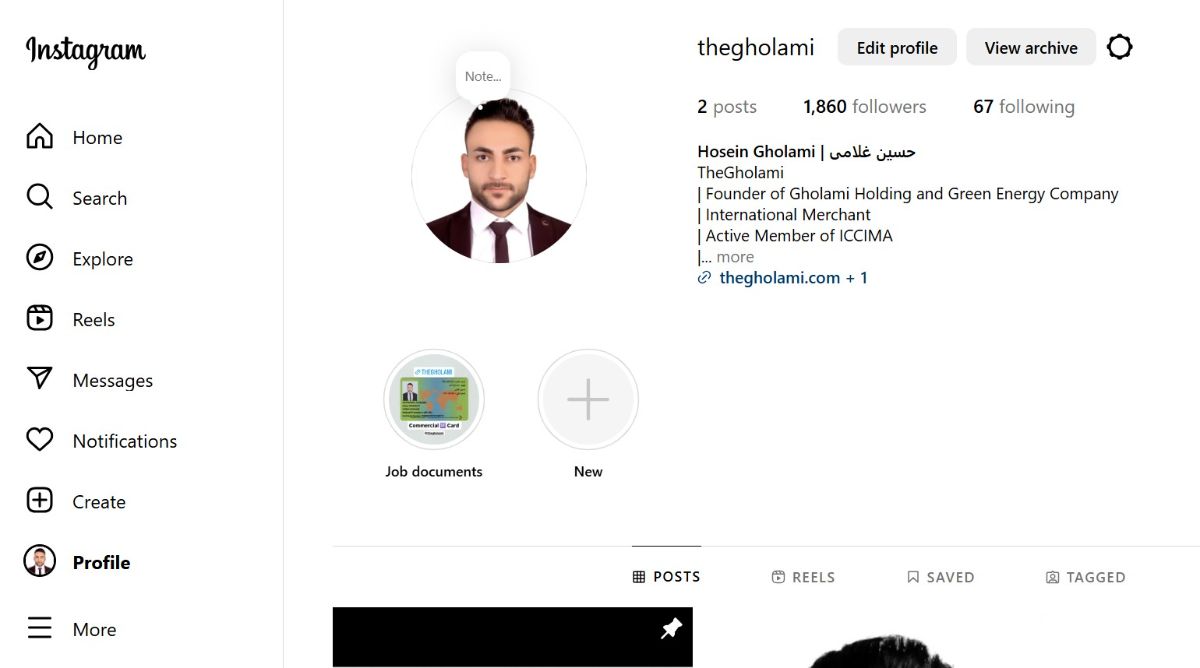Click the Create plus icon
The image size is (1200, 668).
pyautogui.click(x=39, y=501)
